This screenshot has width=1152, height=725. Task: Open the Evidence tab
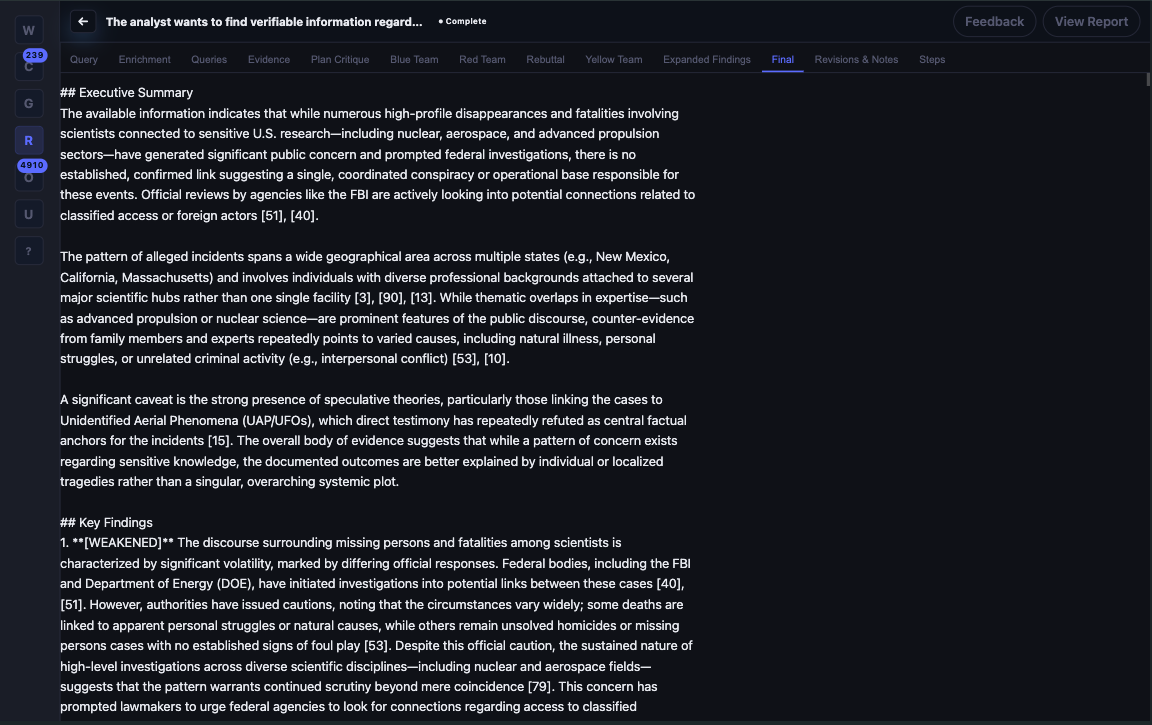(269, 59)
